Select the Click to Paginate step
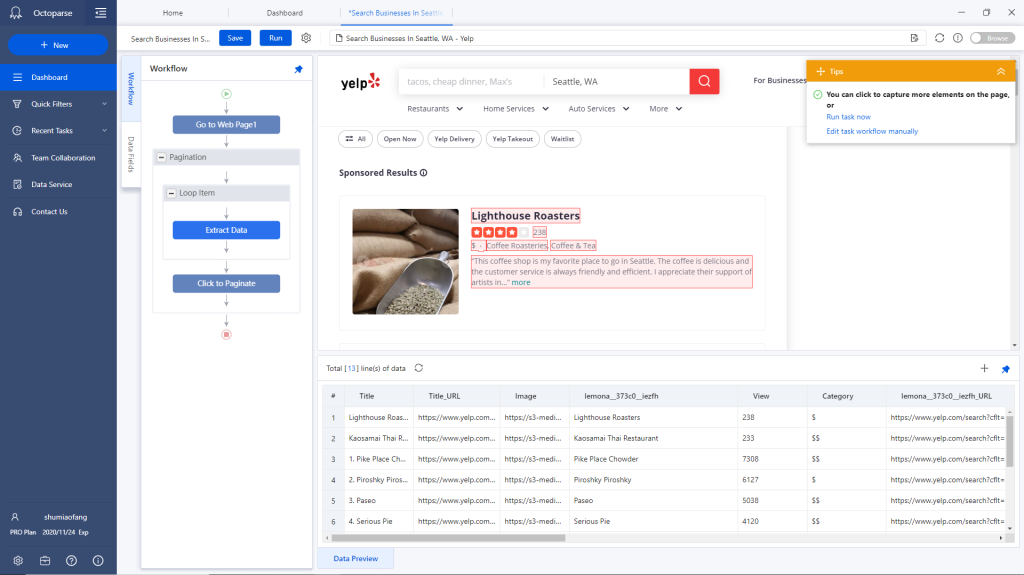1024x575 pixels. coord(227,284)
